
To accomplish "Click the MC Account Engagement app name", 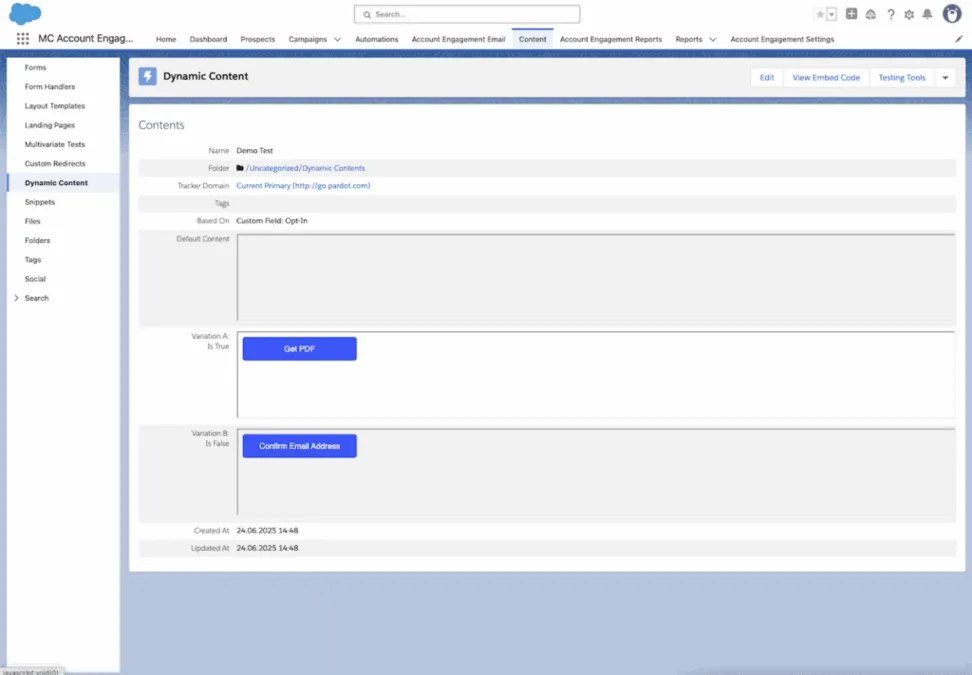I will [86, 38].
